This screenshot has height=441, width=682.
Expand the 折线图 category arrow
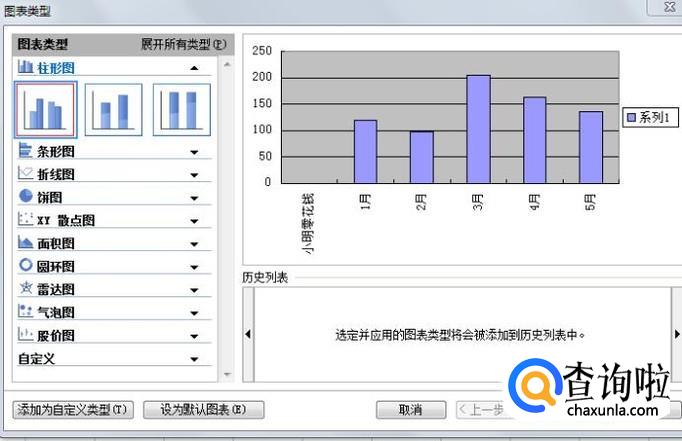tap(194, 175)
